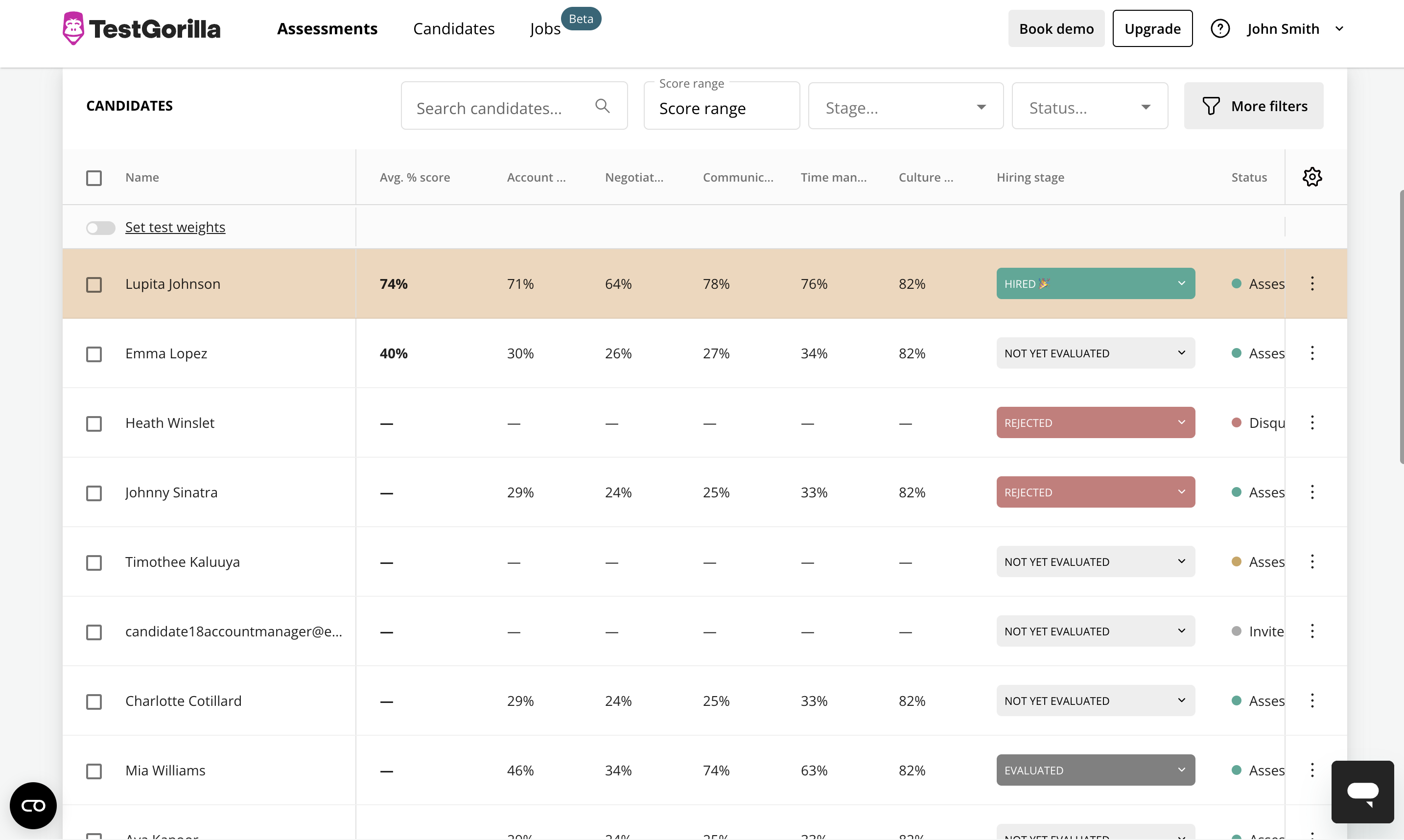1404x840 pixels.
Task: Tick the checkbox for Johnny Sinatra
Action: click(x=94, y=493)
